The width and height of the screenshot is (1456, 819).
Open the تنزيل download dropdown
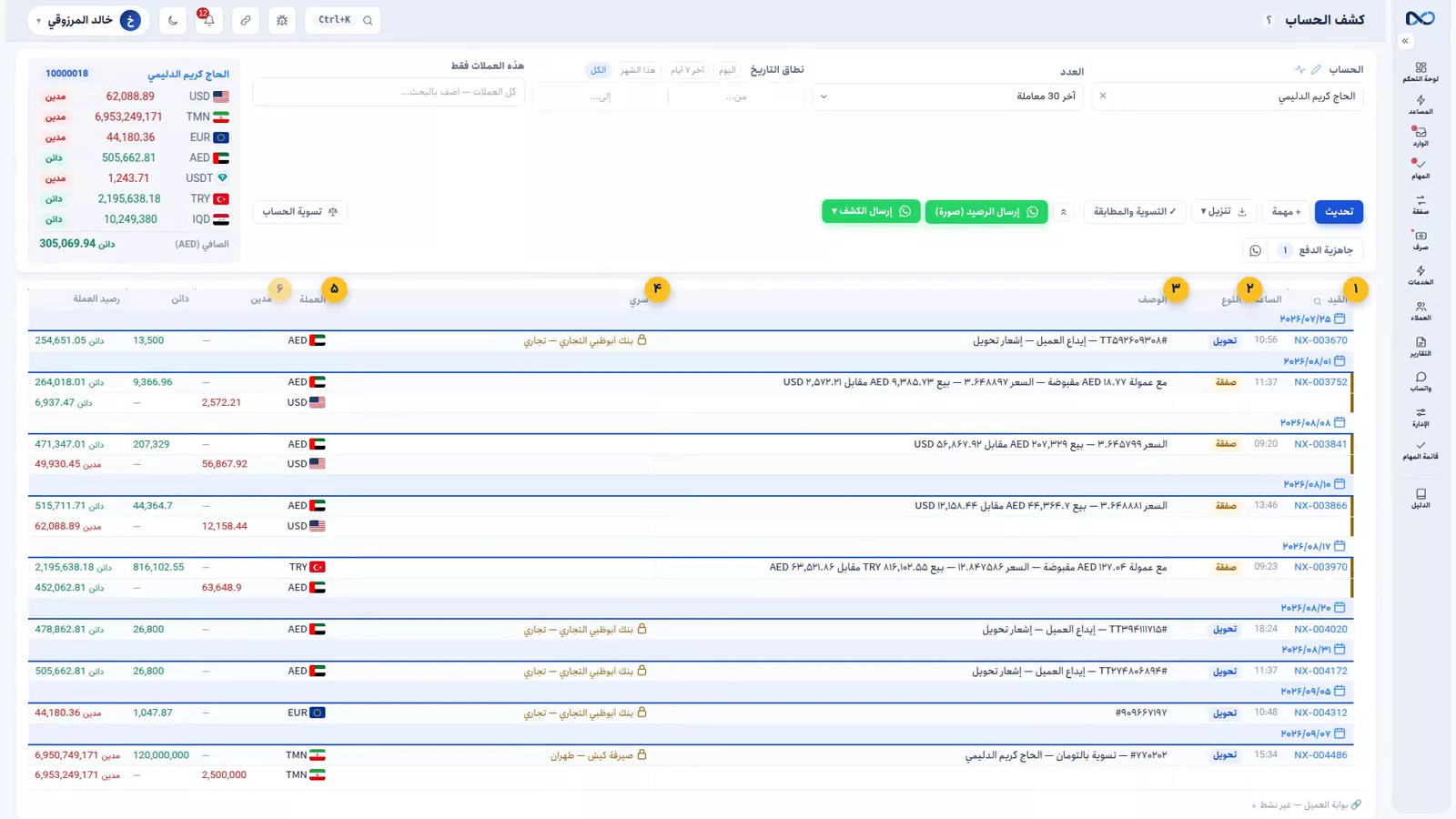point(1224,212)
